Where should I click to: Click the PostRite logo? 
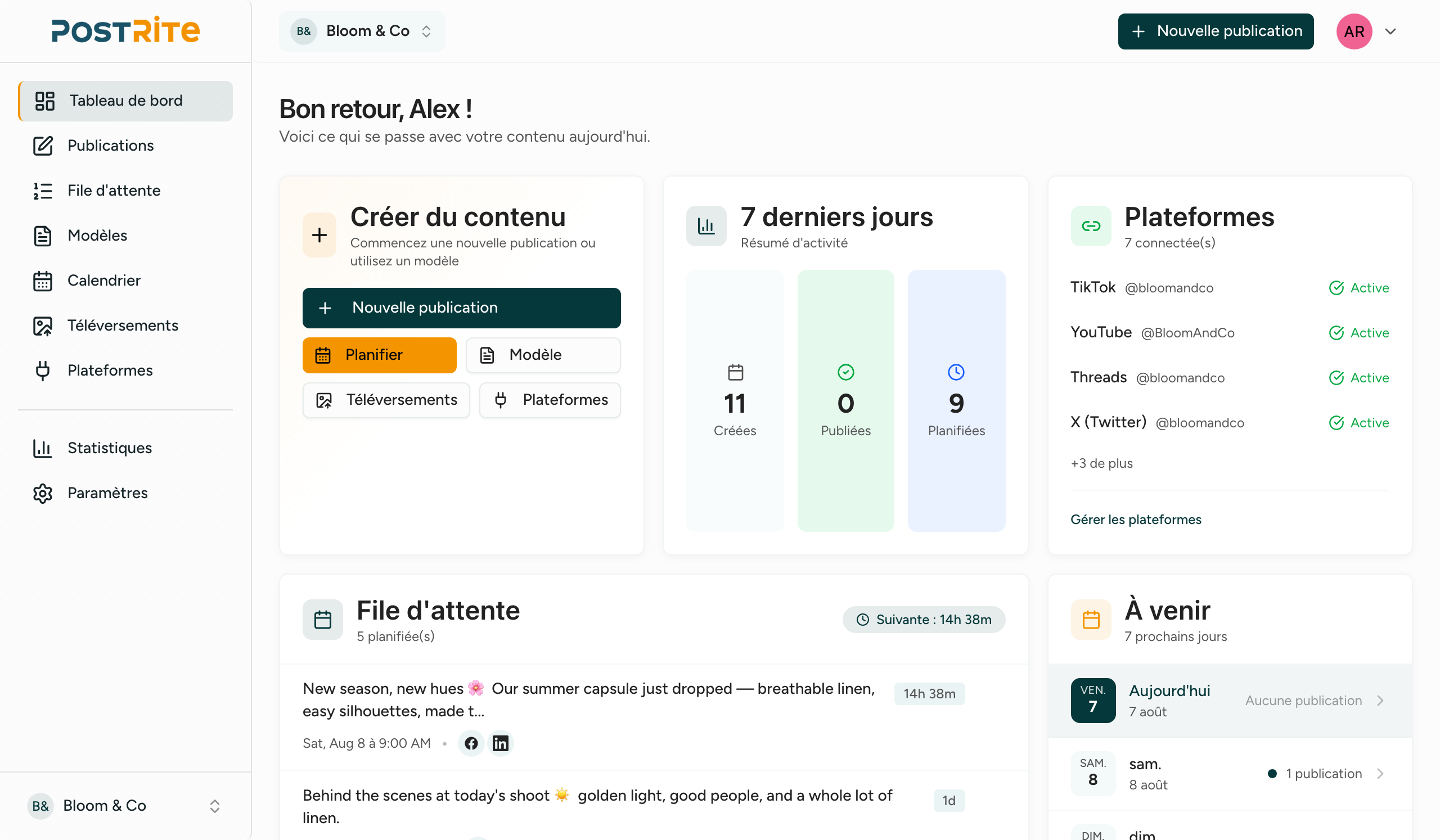coord(125,30)
